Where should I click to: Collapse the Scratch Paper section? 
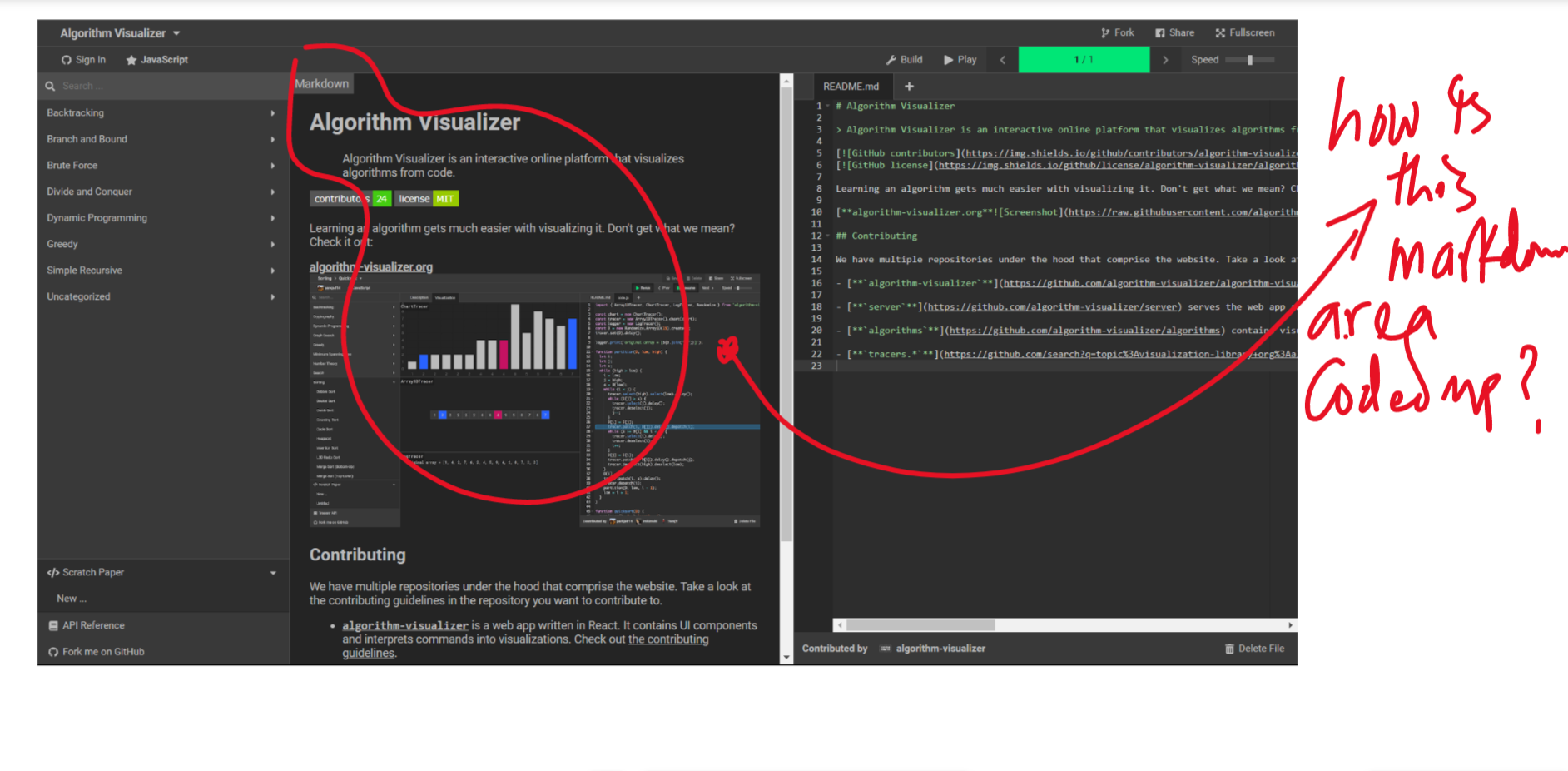click(x=163, y=572)
